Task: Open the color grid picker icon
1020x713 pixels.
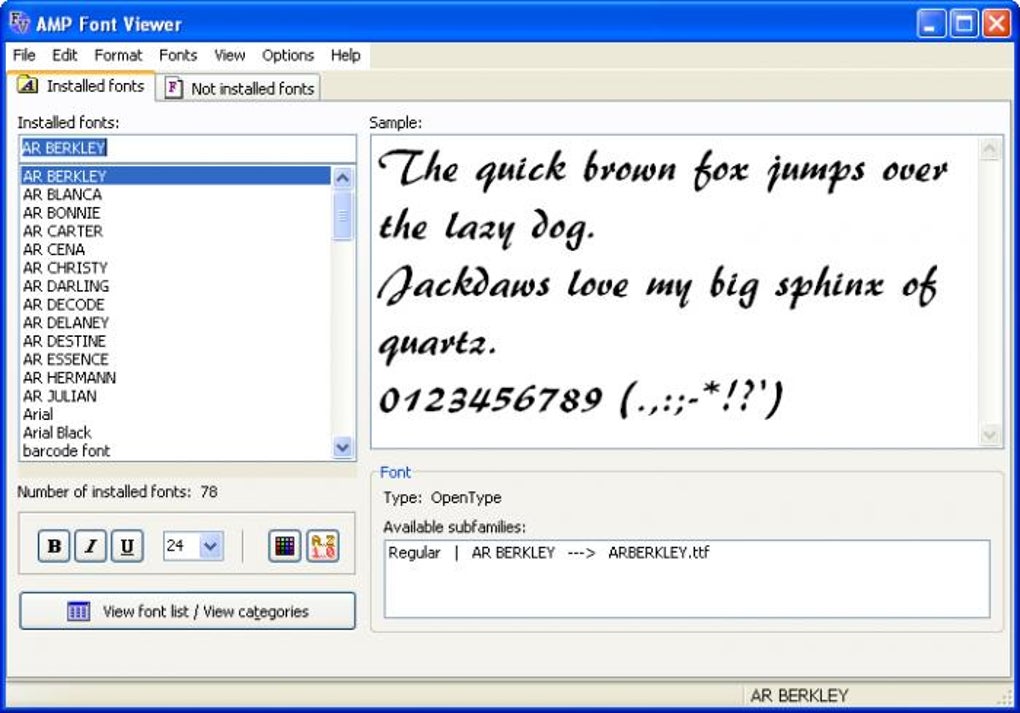Action: point(285,546)
